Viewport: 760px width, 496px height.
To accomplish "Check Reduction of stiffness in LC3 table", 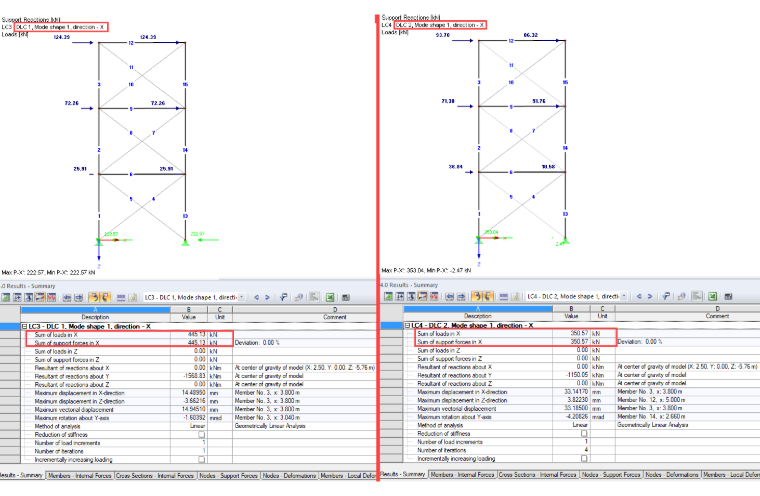I will point(202,434).
